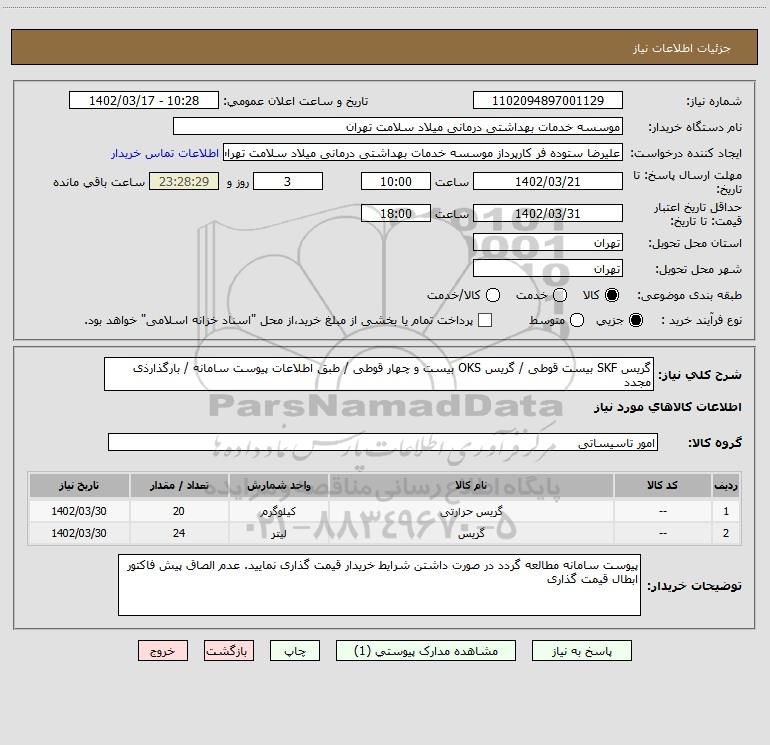
Task: Click the بازگشت back button
Action: pos(229,651)
